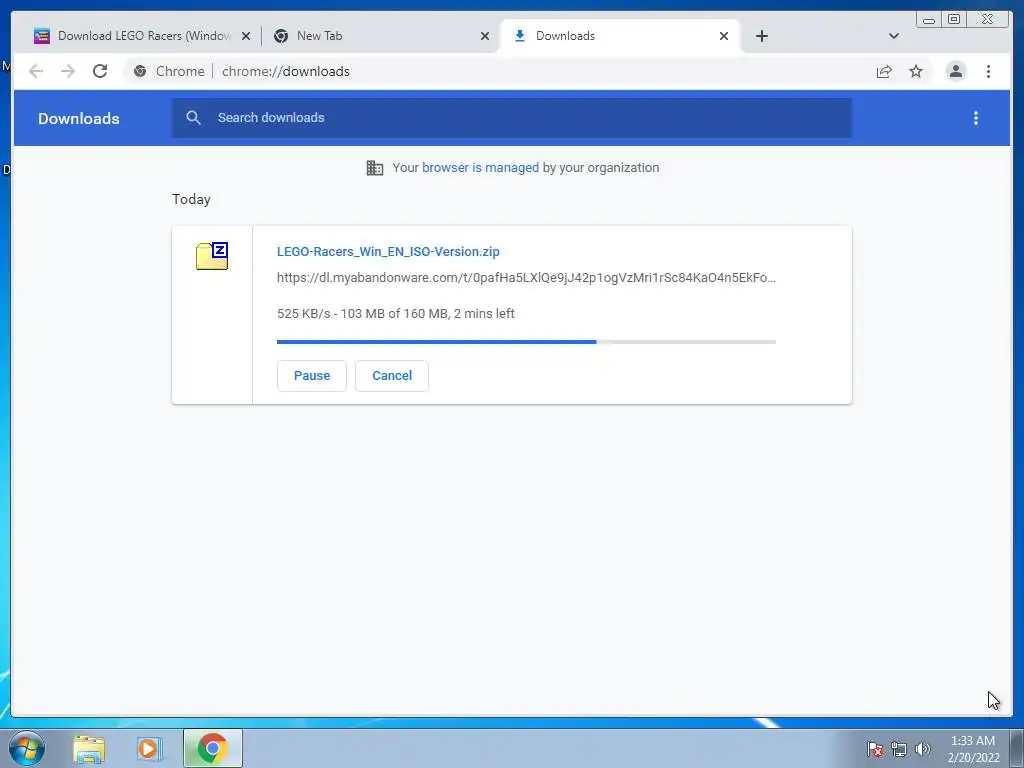Minimize the Chrome window
Image resolution: width=1024 pixels, height=768 pixels.
tap(929, 20)
